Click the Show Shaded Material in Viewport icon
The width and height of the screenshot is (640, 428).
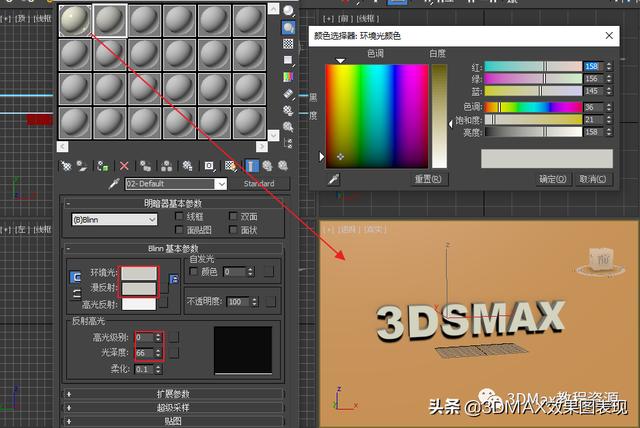230,165
